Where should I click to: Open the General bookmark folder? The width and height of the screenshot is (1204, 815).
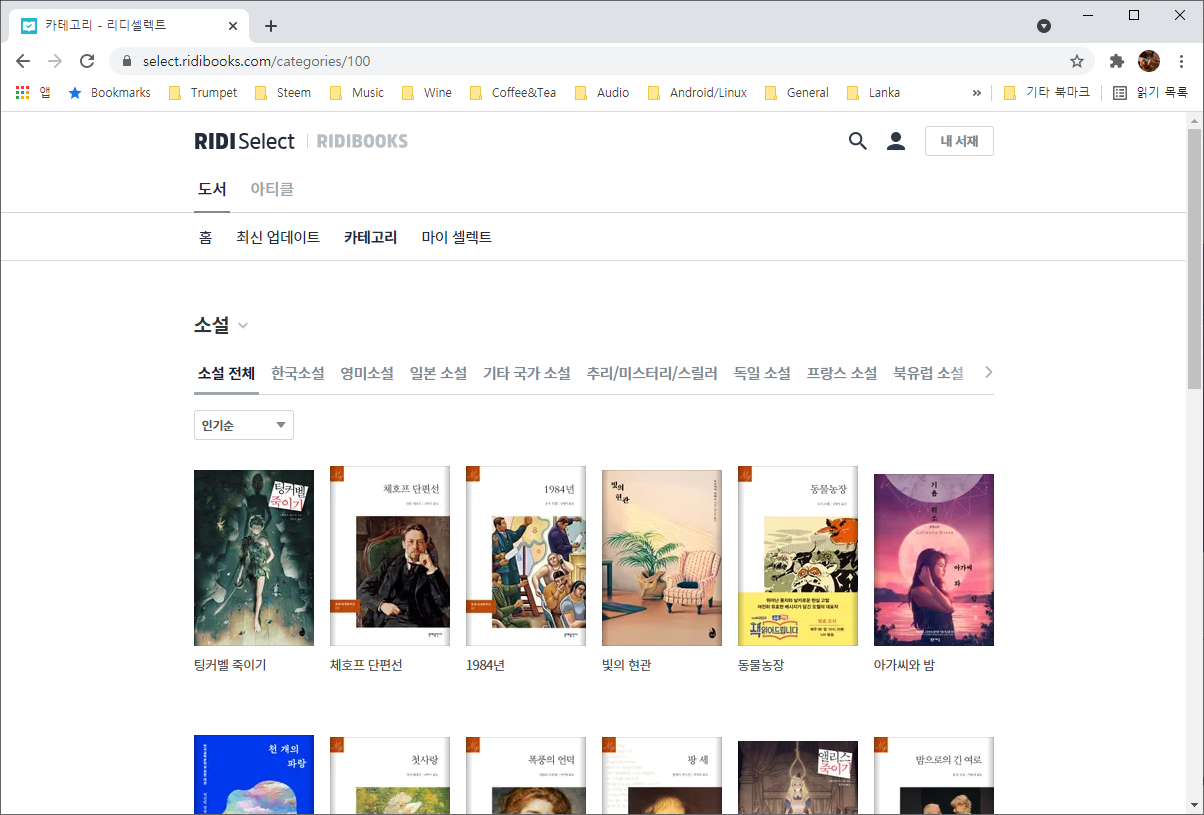797,93
